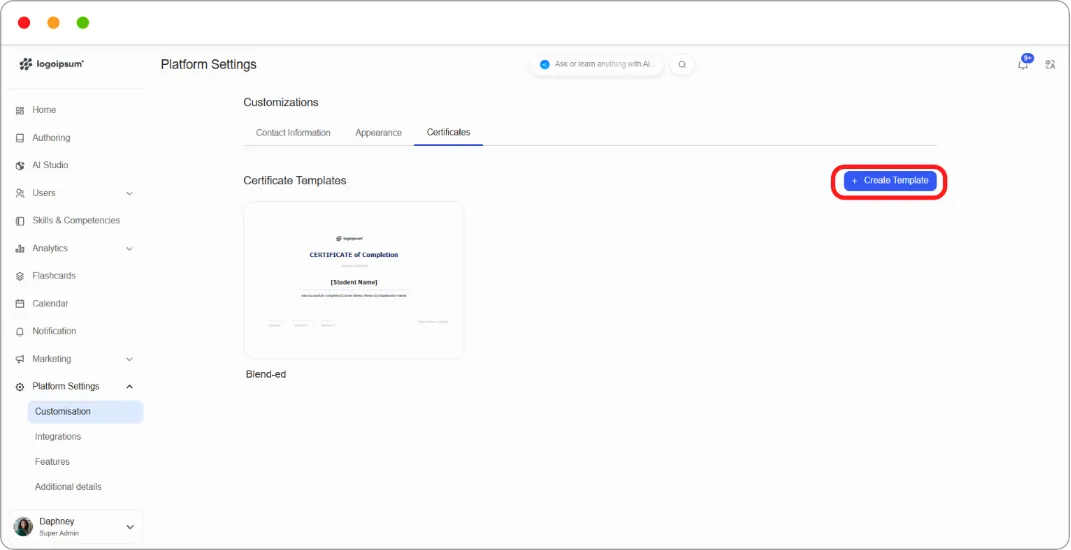Open Additional details submenu item
The width and height of the screenshot is (1071, 550).
pyautogui.click(x=68, y=487)
